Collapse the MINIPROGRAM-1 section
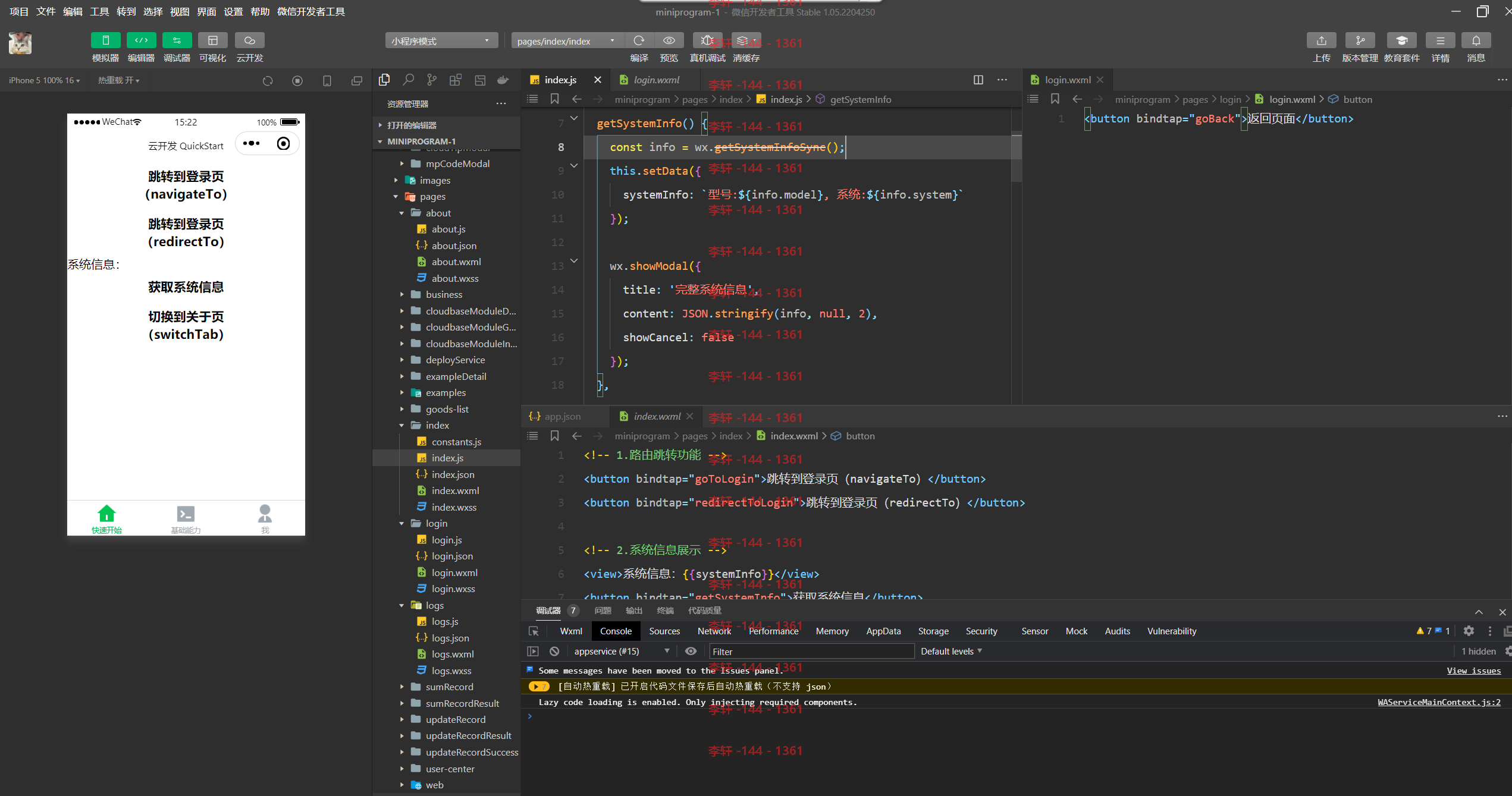 [x=446, y=141]
